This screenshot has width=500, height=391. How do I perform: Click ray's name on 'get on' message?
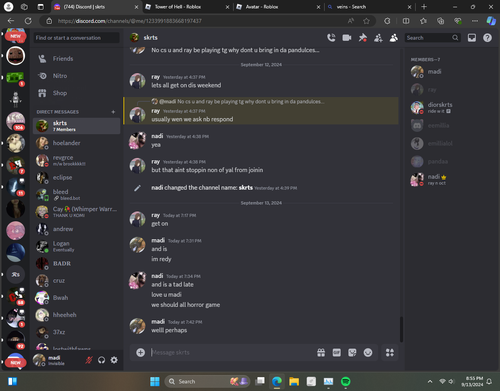point(155,215)
